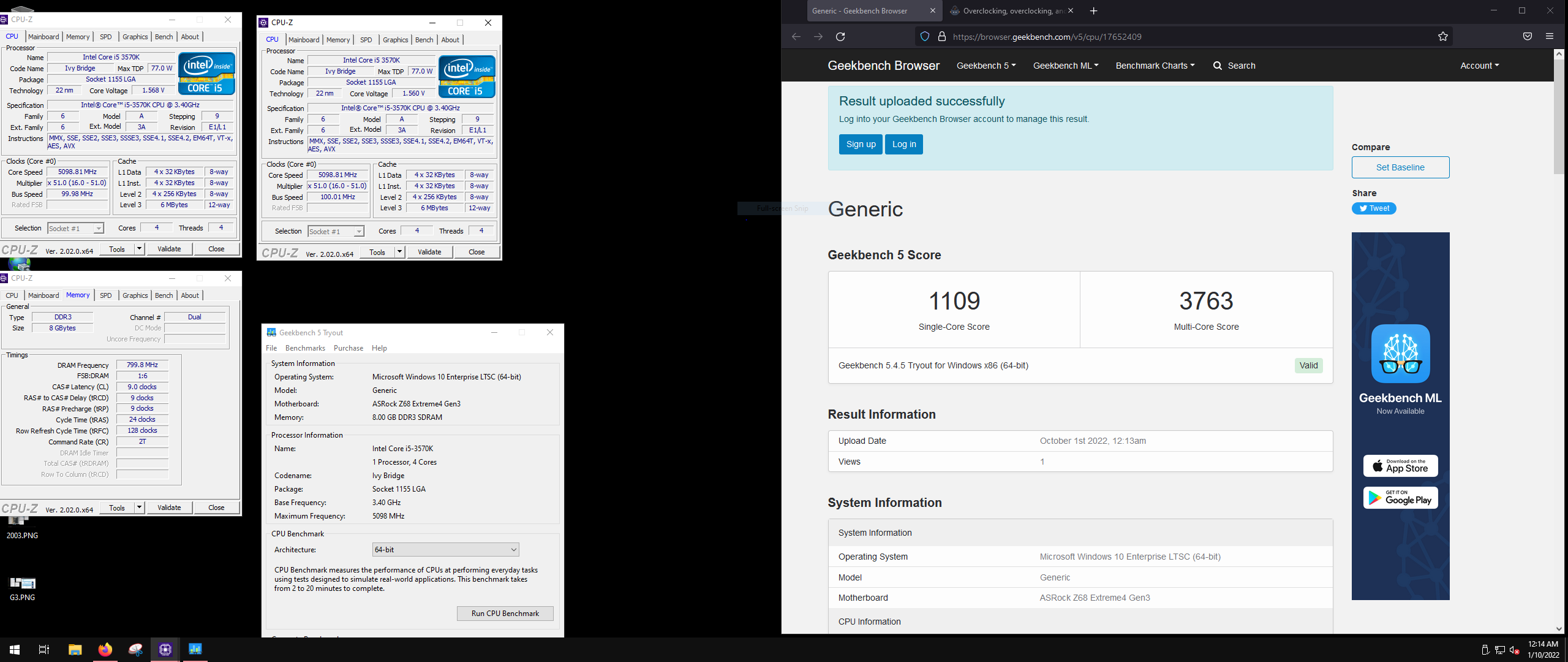This screenshot has width=1568, height=662.
Task: Open Geekbench ML dropdown in site navbar
Action: (1066, 66)
